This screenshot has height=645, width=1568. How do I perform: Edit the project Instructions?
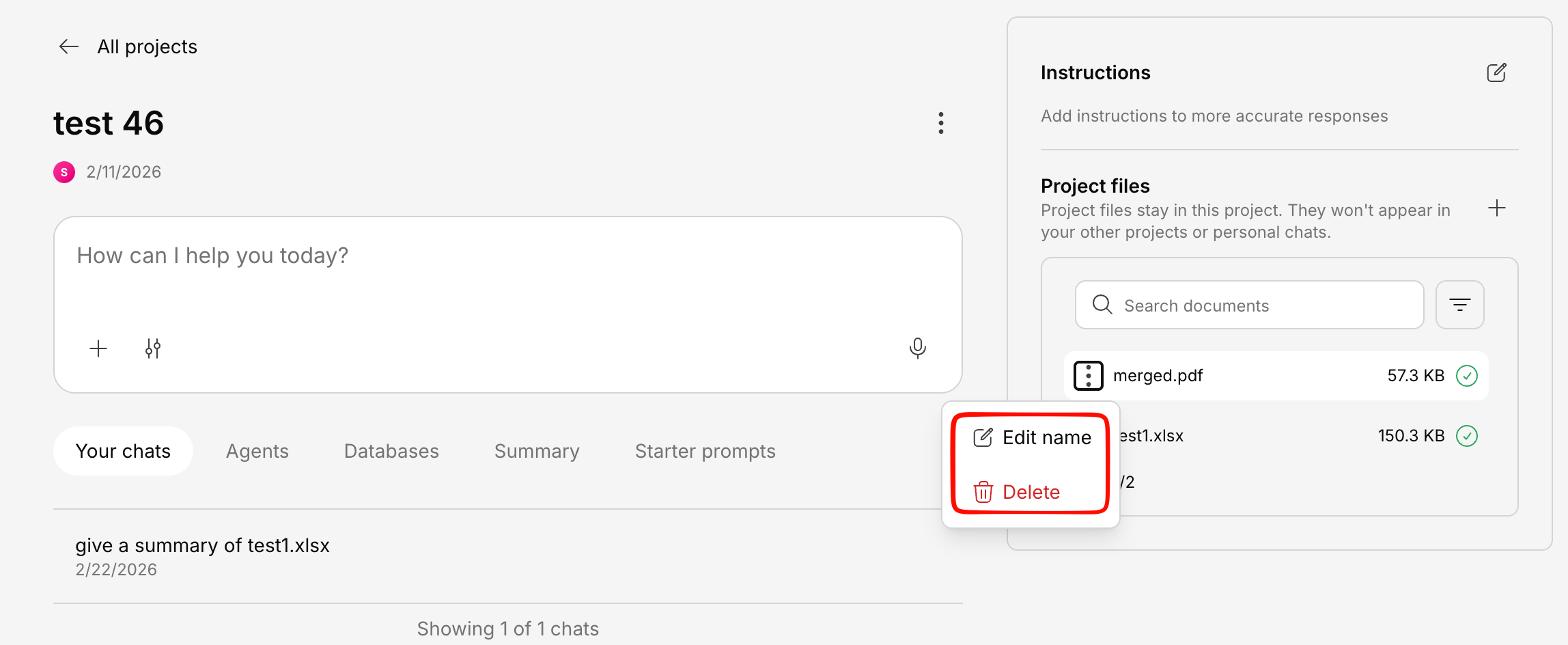[1496, 73]
